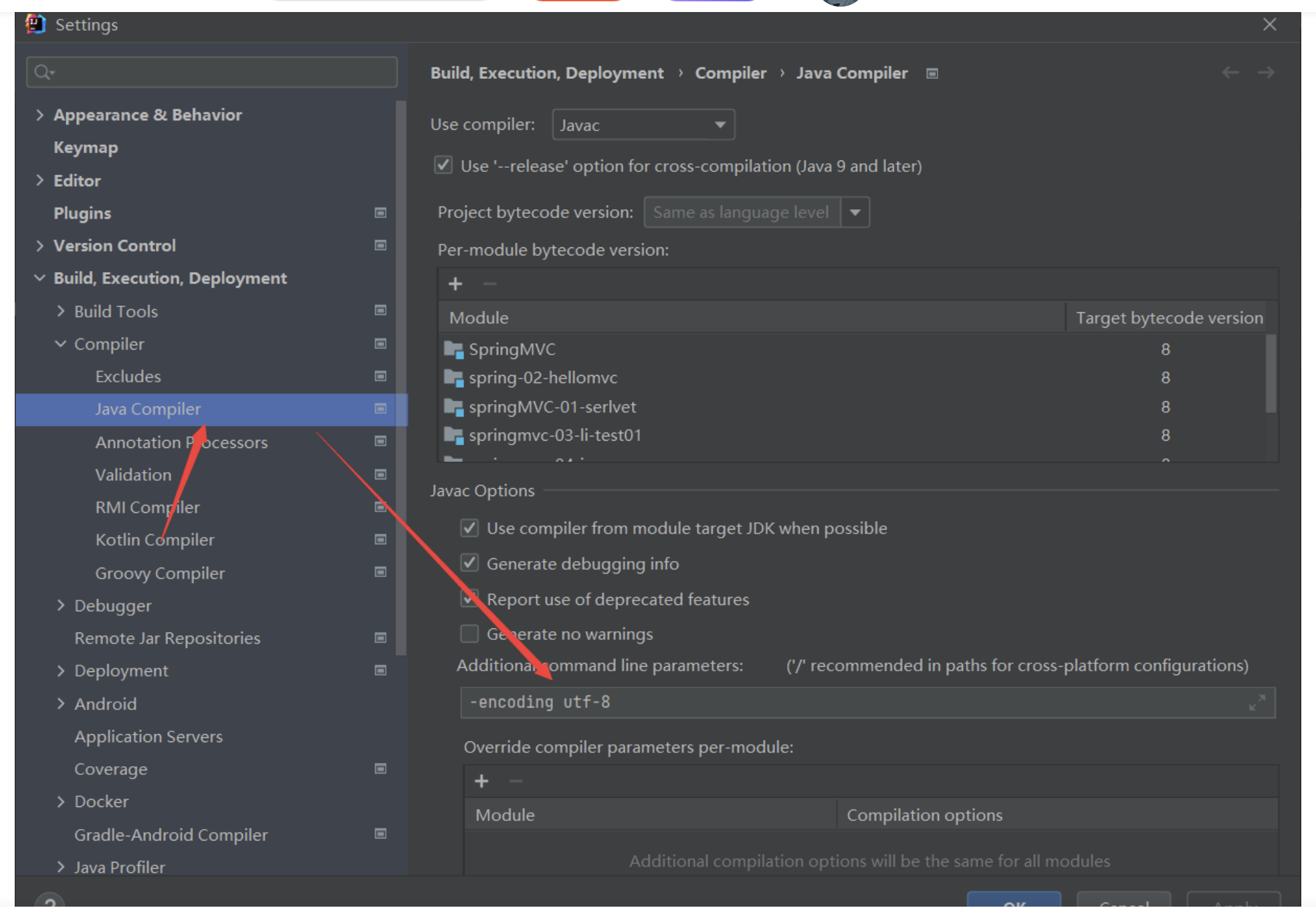The height and width of the screenshot is (914, 1316).
Task: Add a per-module bytecode version entry
Action: [x=455, y=284]
